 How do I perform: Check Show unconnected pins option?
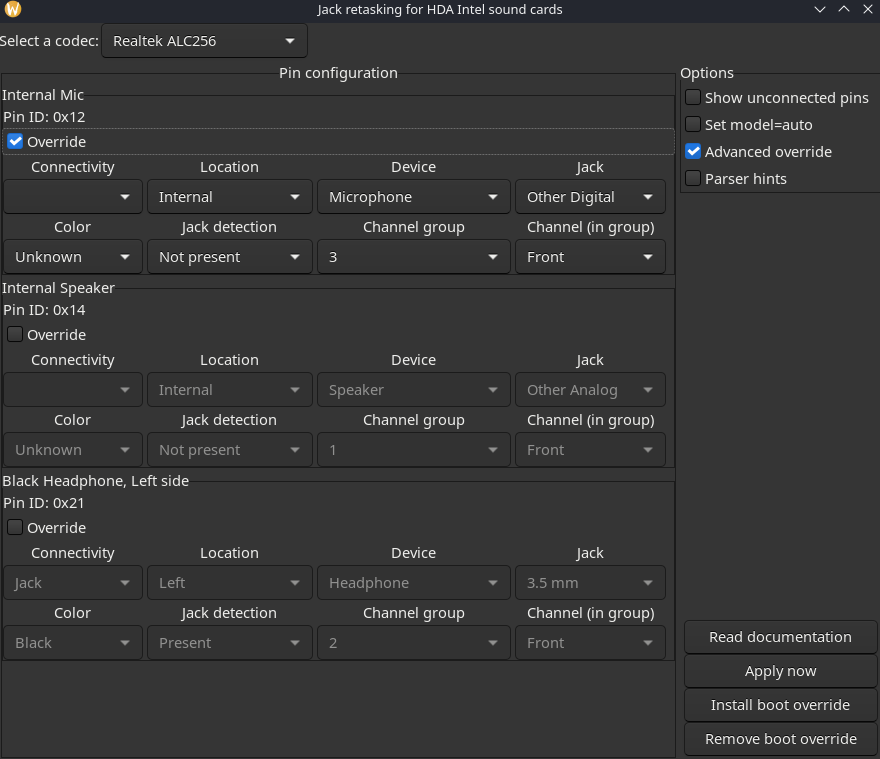click(693, 98)
